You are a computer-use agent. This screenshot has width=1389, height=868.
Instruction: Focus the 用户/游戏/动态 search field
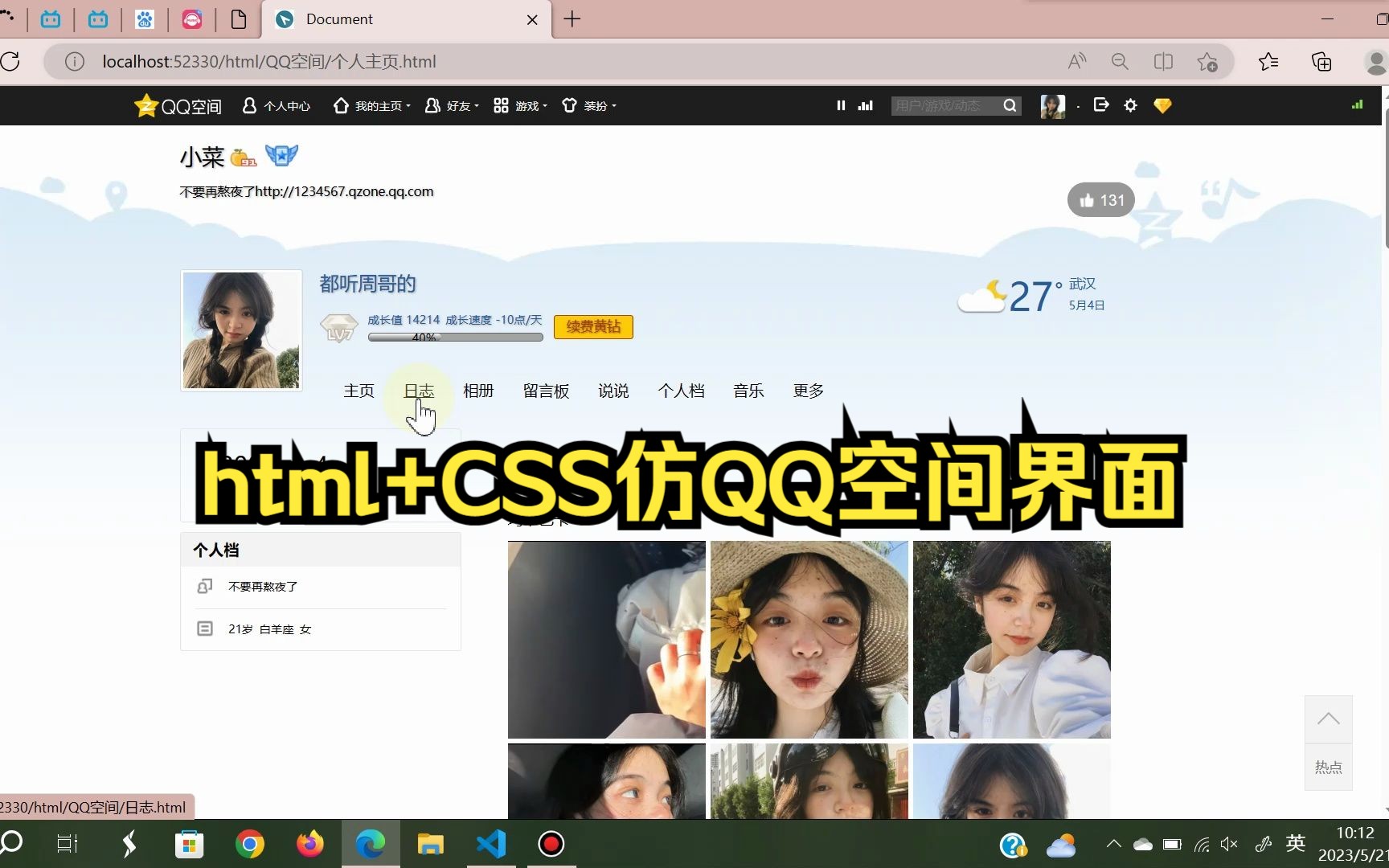click(946, 105)
